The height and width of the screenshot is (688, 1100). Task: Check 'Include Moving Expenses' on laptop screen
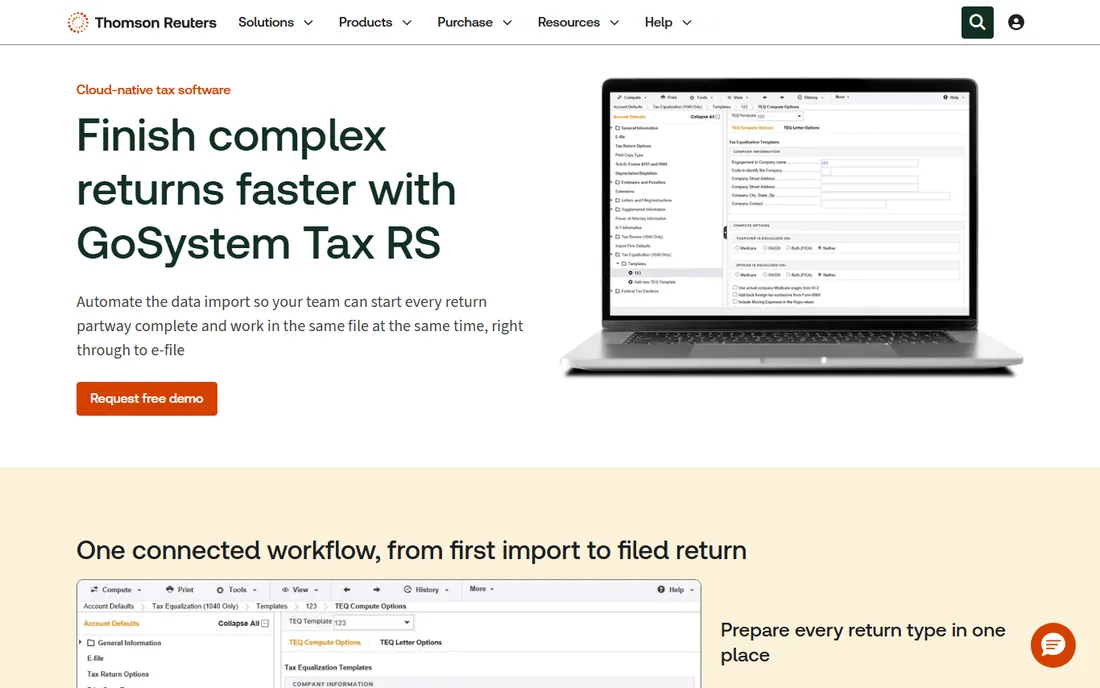pyautogui.click(x=735, y=302)
